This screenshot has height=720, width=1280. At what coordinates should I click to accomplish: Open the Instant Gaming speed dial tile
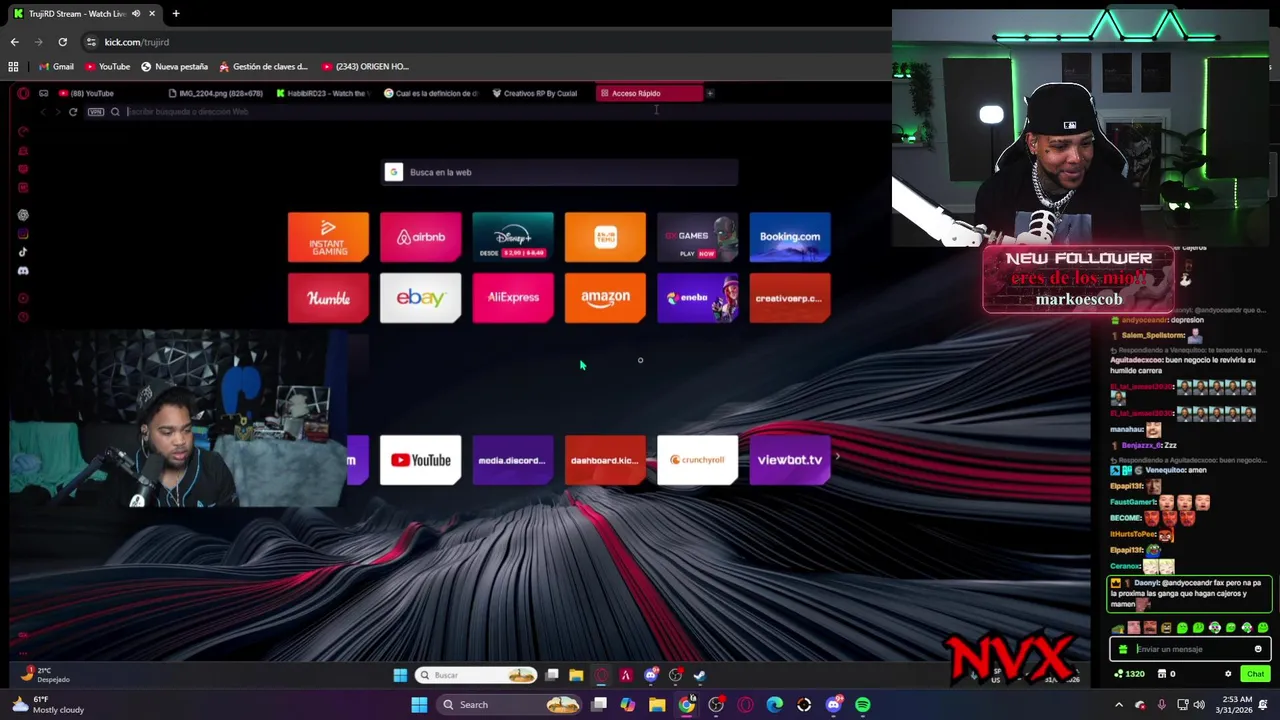[x=328, y=237]
